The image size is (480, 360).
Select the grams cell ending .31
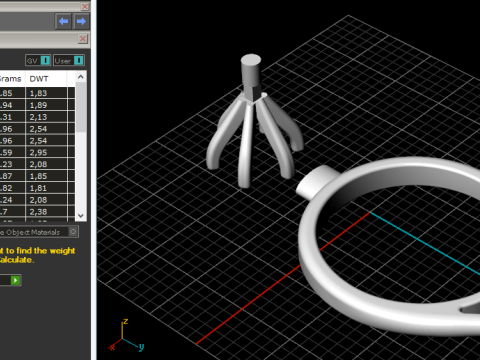pyautogui.click(x=12, y=117)
